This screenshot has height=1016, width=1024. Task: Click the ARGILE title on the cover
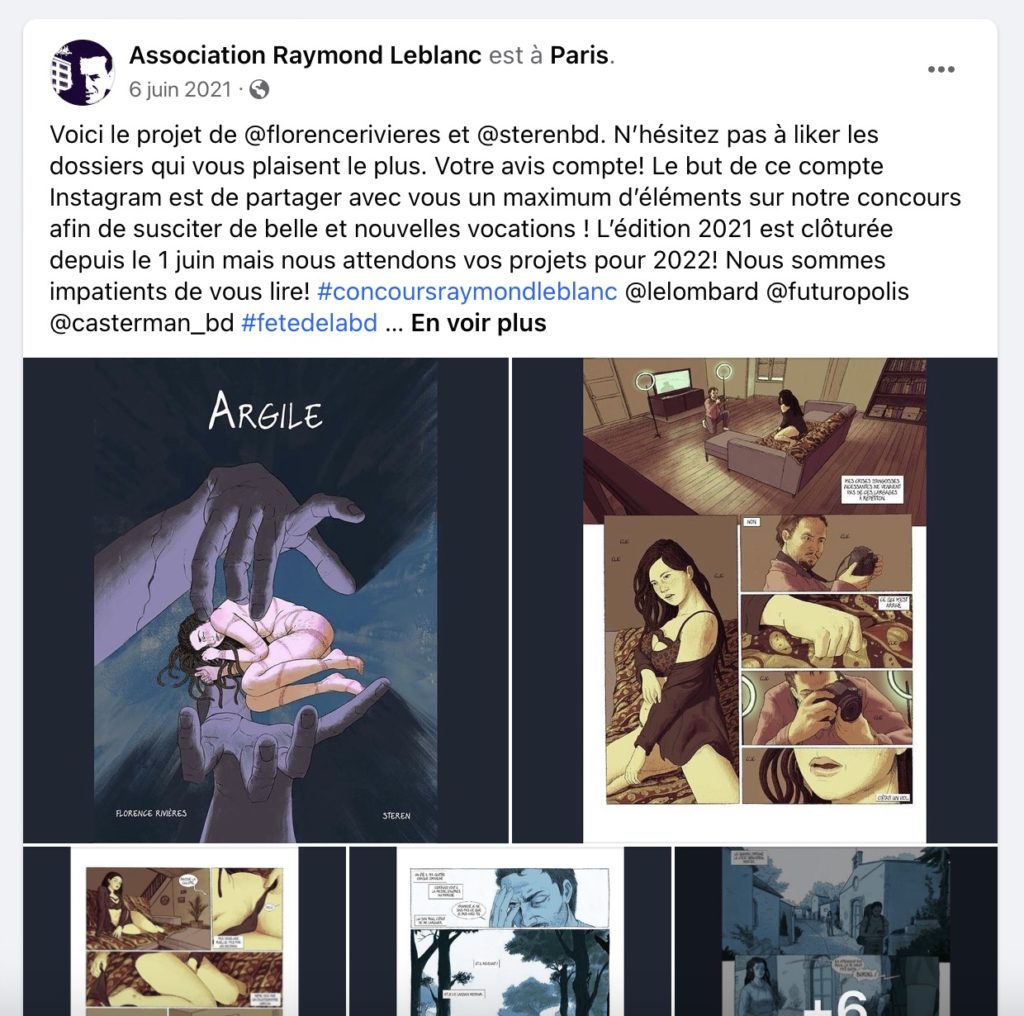[x=266, y=411]
